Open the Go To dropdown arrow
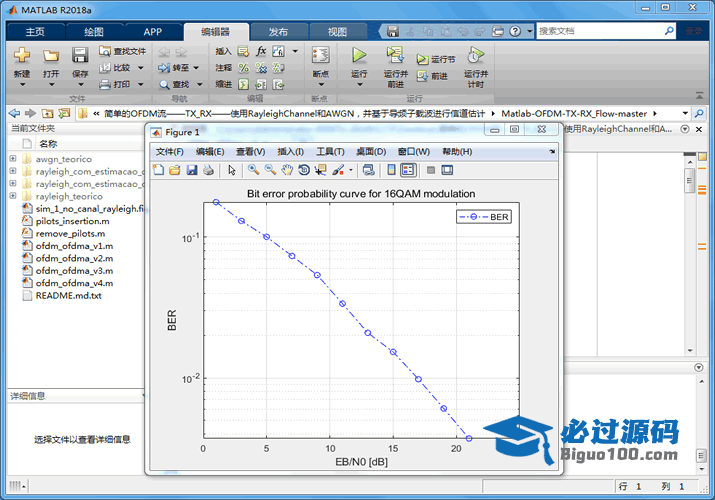Image resolution: width=715 pixels, height=500 pixels. point(196,68)
